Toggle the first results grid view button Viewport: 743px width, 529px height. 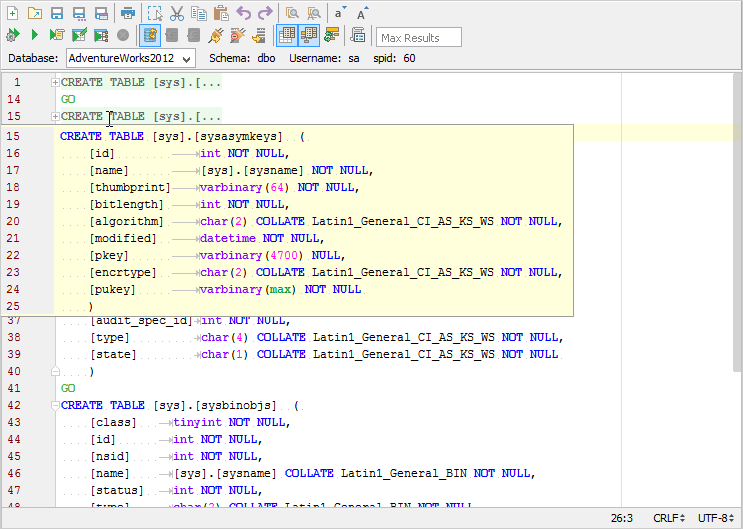pos(287,36)
